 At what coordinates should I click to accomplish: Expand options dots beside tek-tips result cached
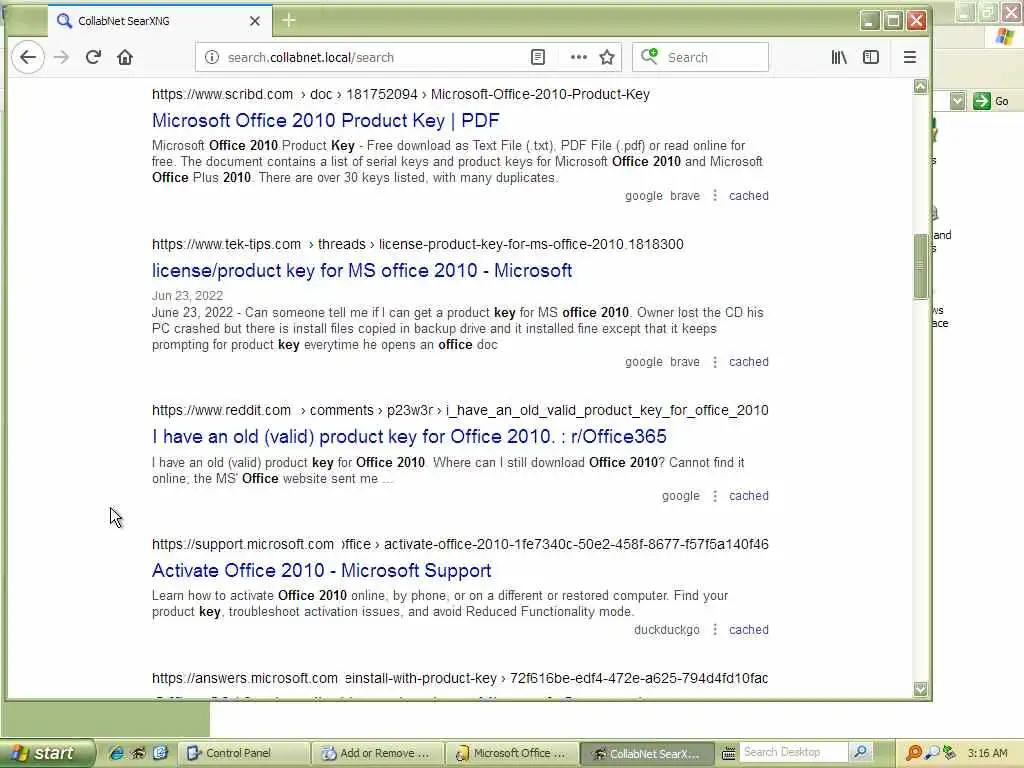click(x=715, y=362)
